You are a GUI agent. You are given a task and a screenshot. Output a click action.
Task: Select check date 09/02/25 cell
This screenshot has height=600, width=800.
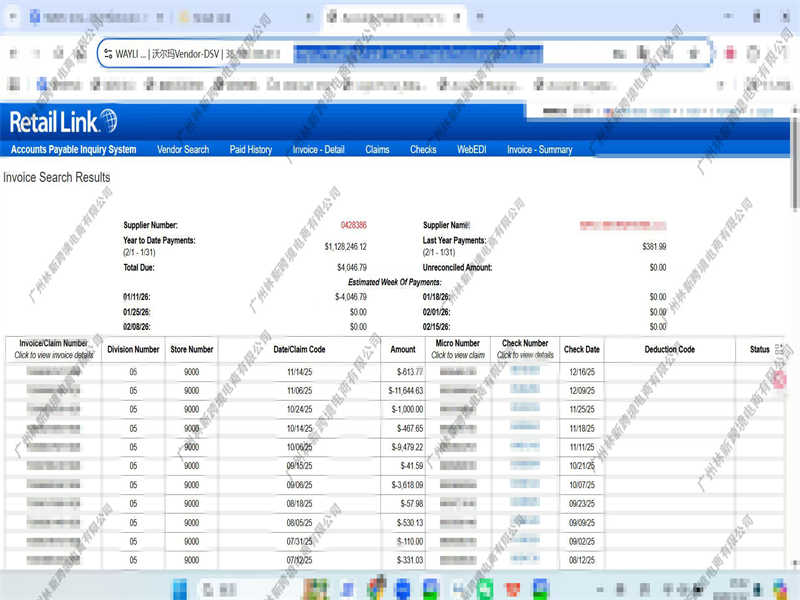[582, 541]
